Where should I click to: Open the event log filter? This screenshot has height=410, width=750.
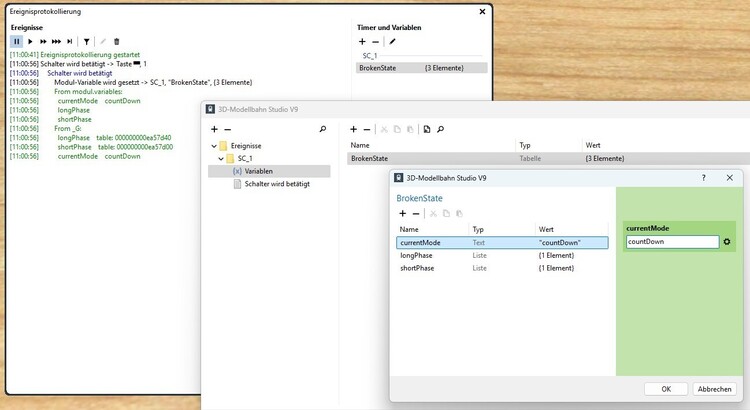coord(87,42)
